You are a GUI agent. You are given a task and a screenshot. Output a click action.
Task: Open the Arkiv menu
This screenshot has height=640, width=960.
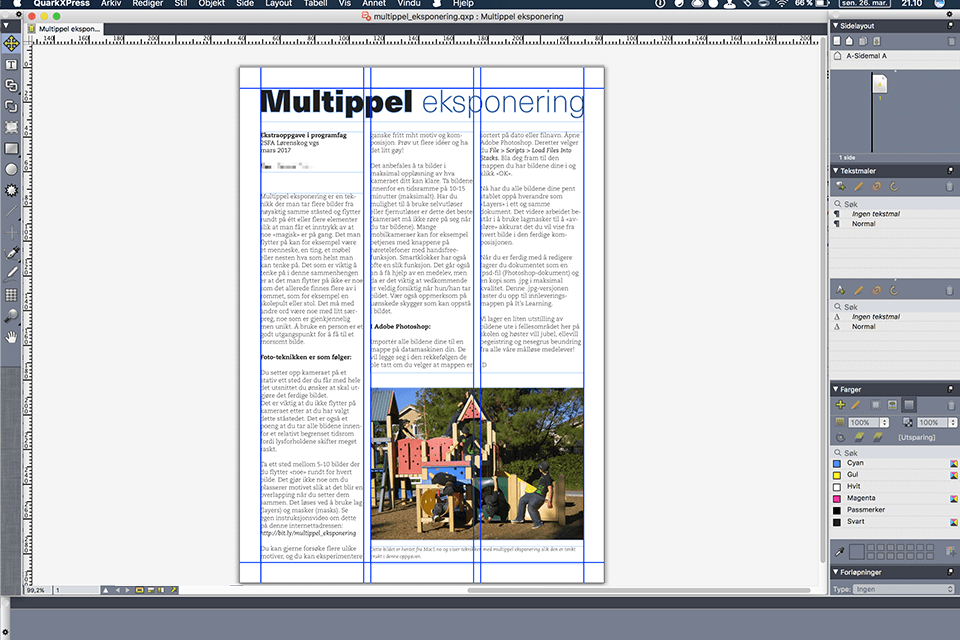(x=111, y=3)
